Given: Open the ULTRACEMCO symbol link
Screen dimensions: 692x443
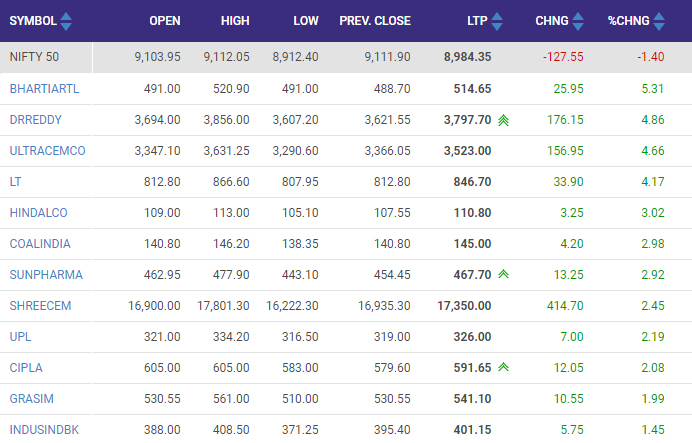Looking at the screenshot, I should coord(47,151).
